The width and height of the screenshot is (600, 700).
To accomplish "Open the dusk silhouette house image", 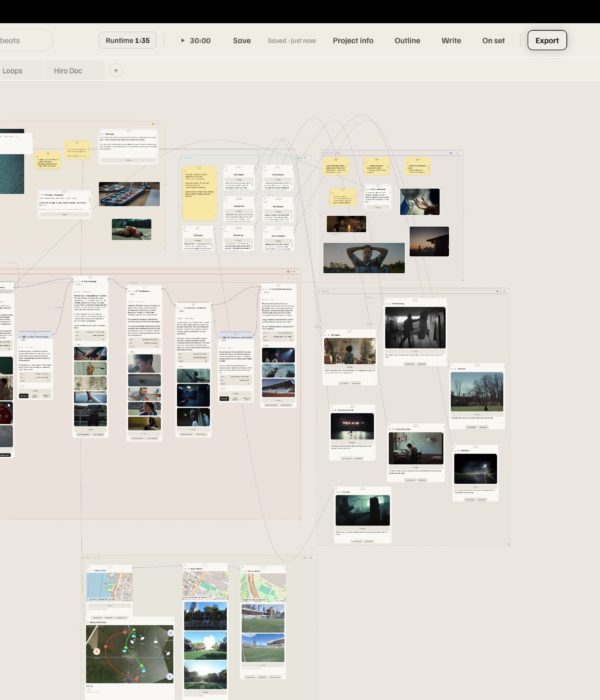I will (x=429, y=241).
